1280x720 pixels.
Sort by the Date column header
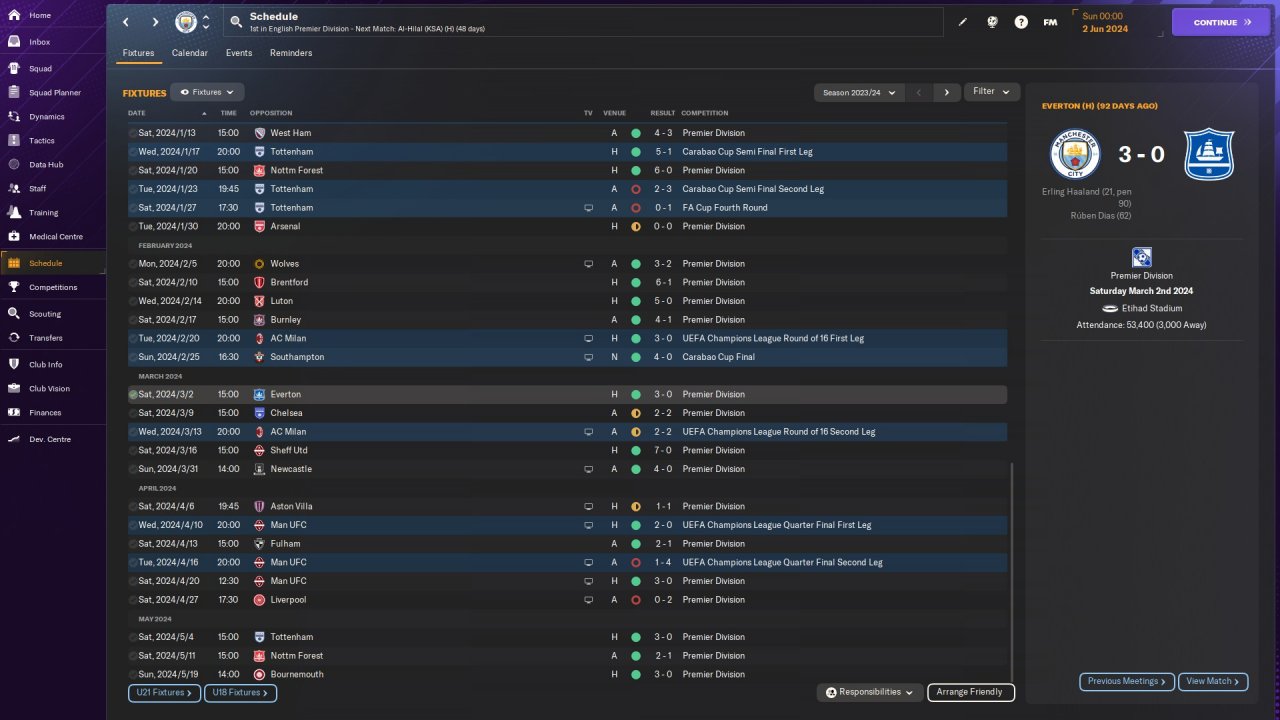tap(137, 113)
